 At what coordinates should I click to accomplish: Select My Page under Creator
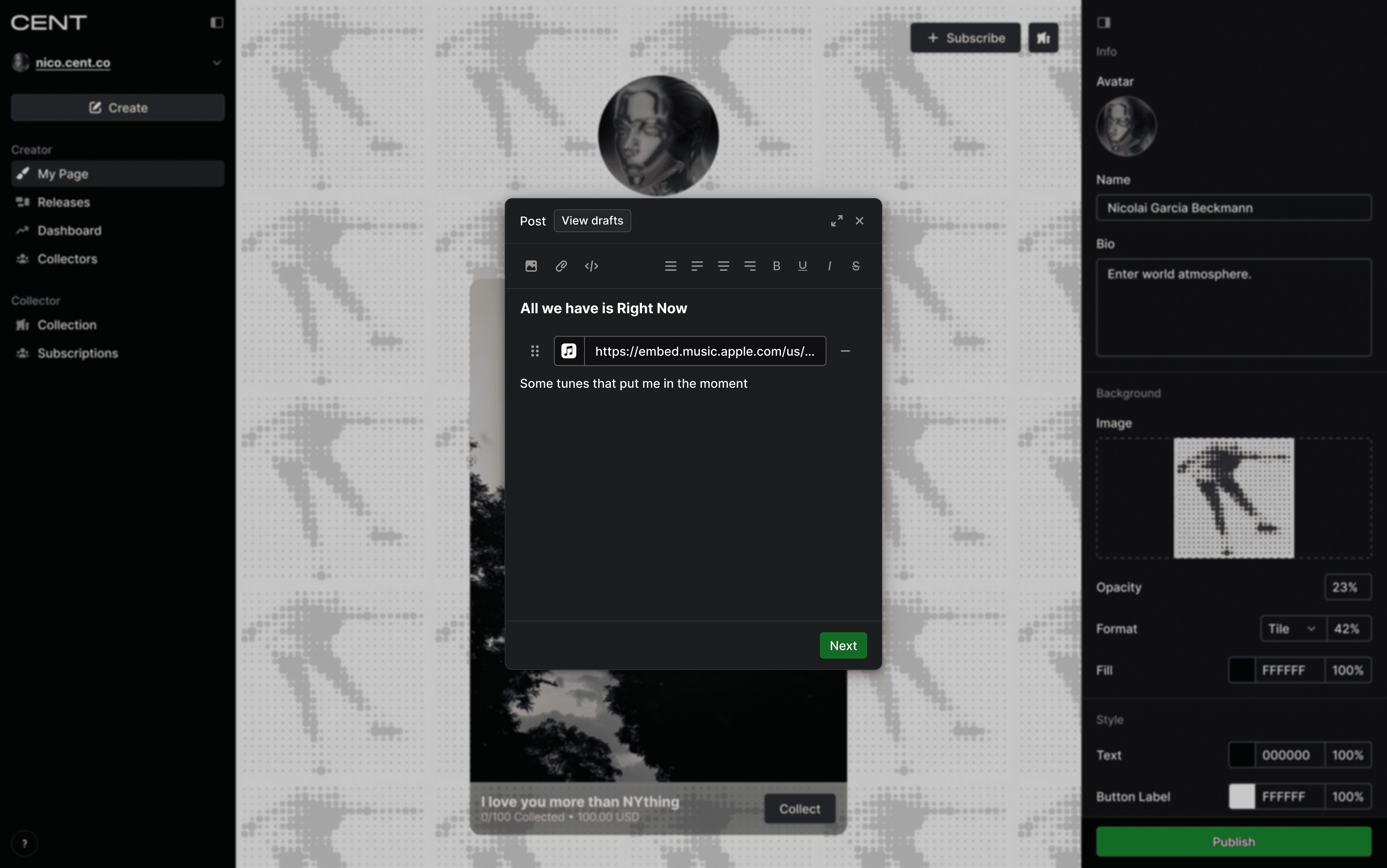62,173
